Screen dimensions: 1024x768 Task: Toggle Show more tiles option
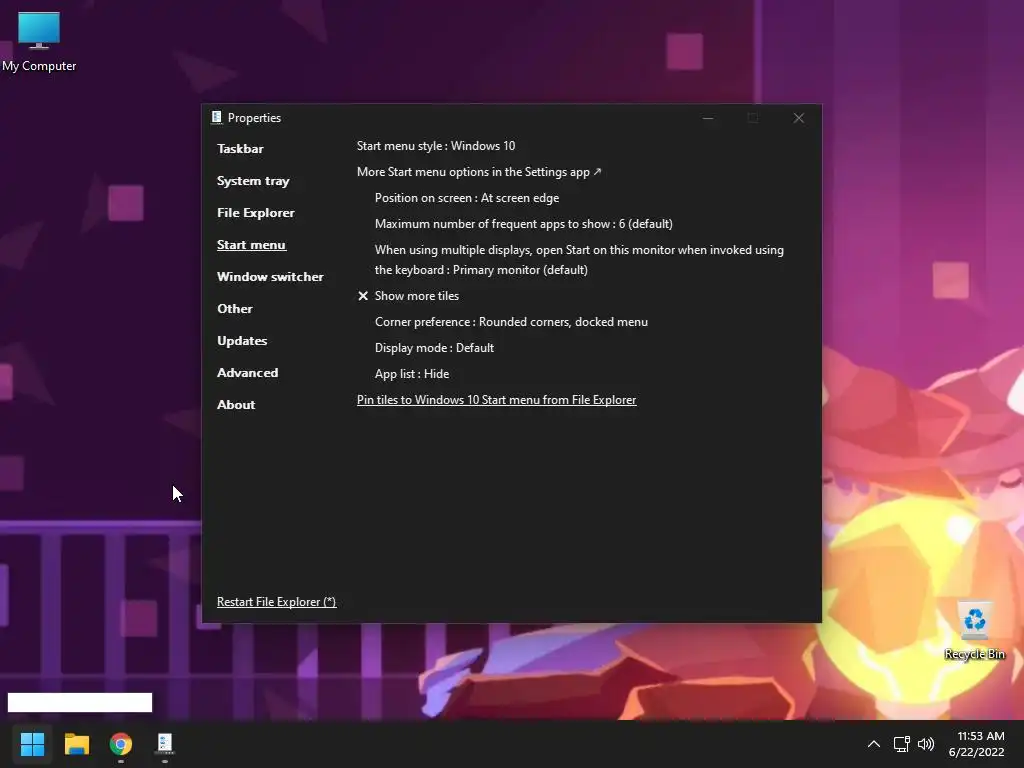408,296
